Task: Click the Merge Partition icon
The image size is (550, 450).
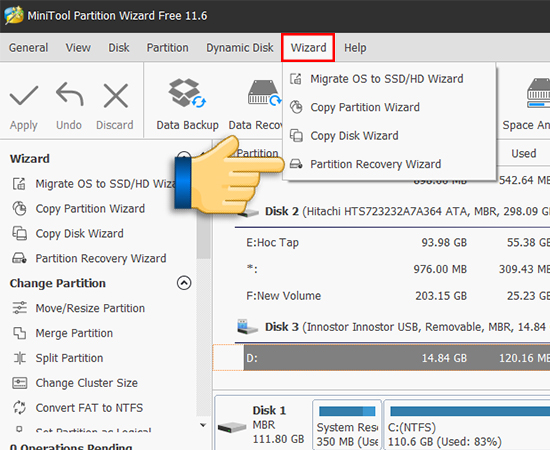Action: tap(19, 333)
